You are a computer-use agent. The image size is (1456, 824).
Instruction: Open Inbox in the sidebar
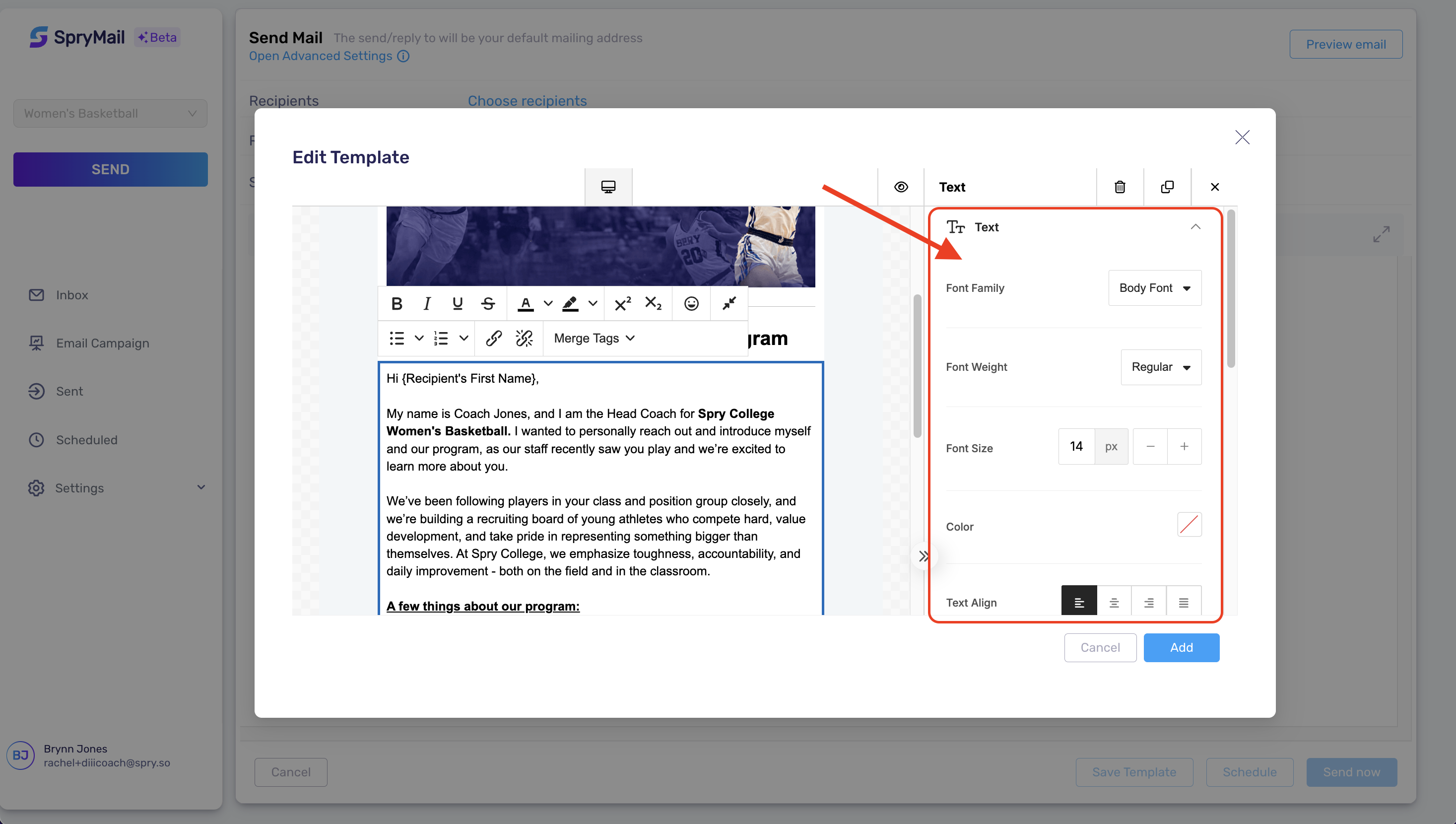(x=58, y=295)
